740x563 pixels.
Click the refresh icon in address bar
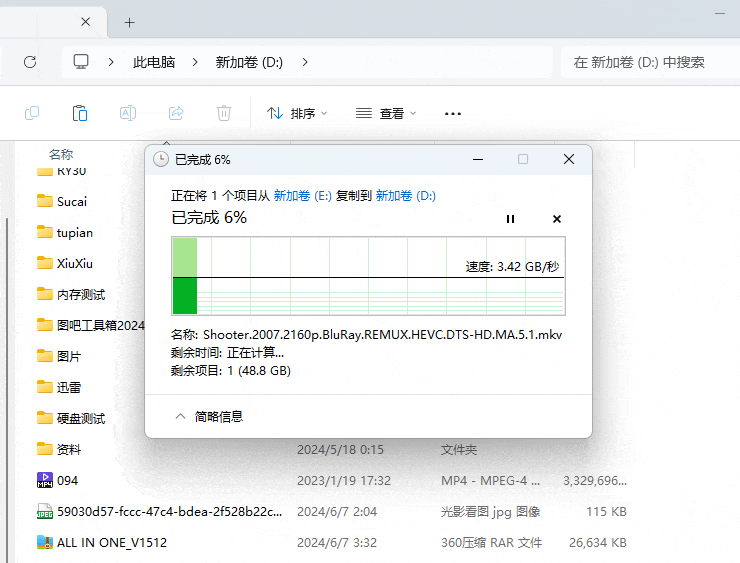pyautogui.click(x=30, y=62)
